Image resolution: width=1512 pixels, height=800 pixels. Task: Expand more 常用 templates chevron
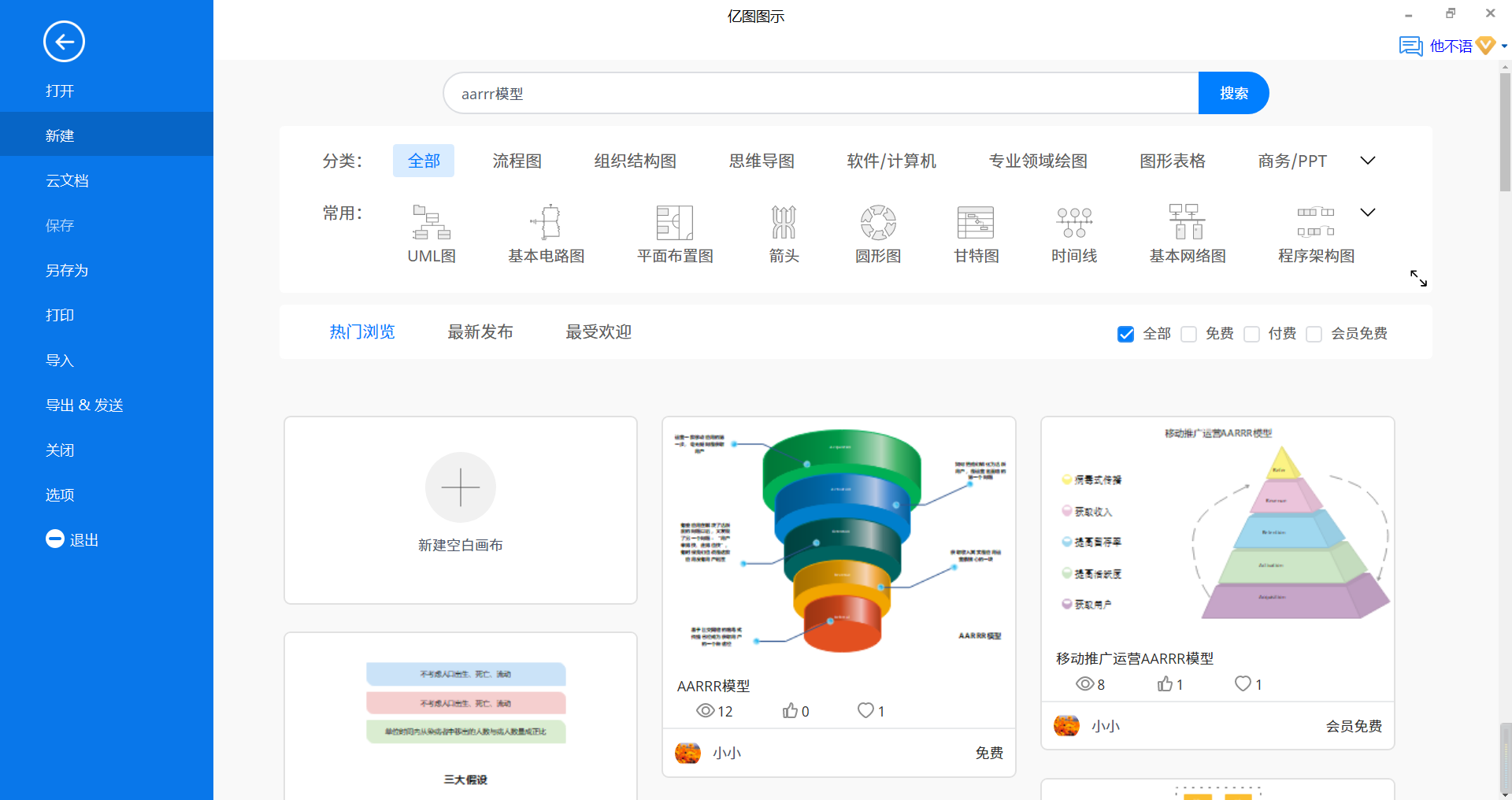pyautogui.click(x=1368, y=213)
